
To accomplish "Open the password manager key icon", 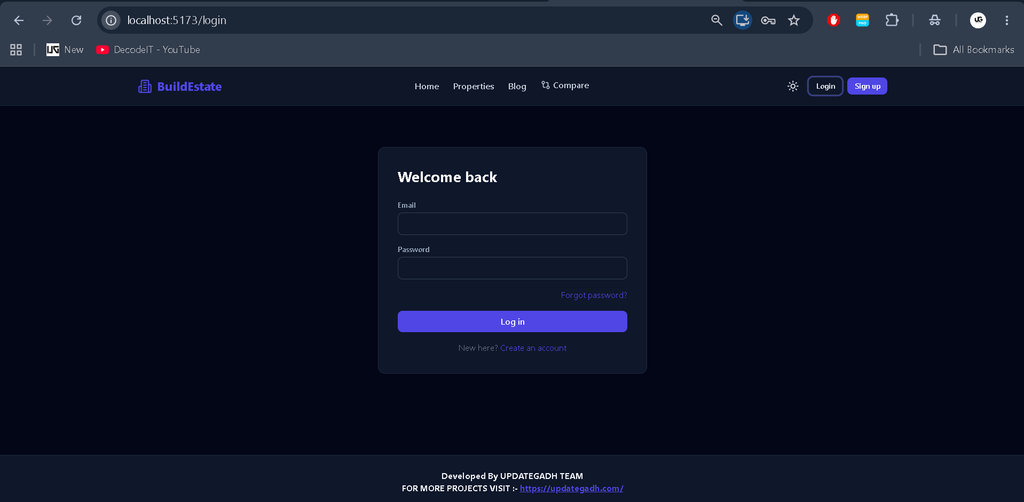I will (x=768, y=20).
